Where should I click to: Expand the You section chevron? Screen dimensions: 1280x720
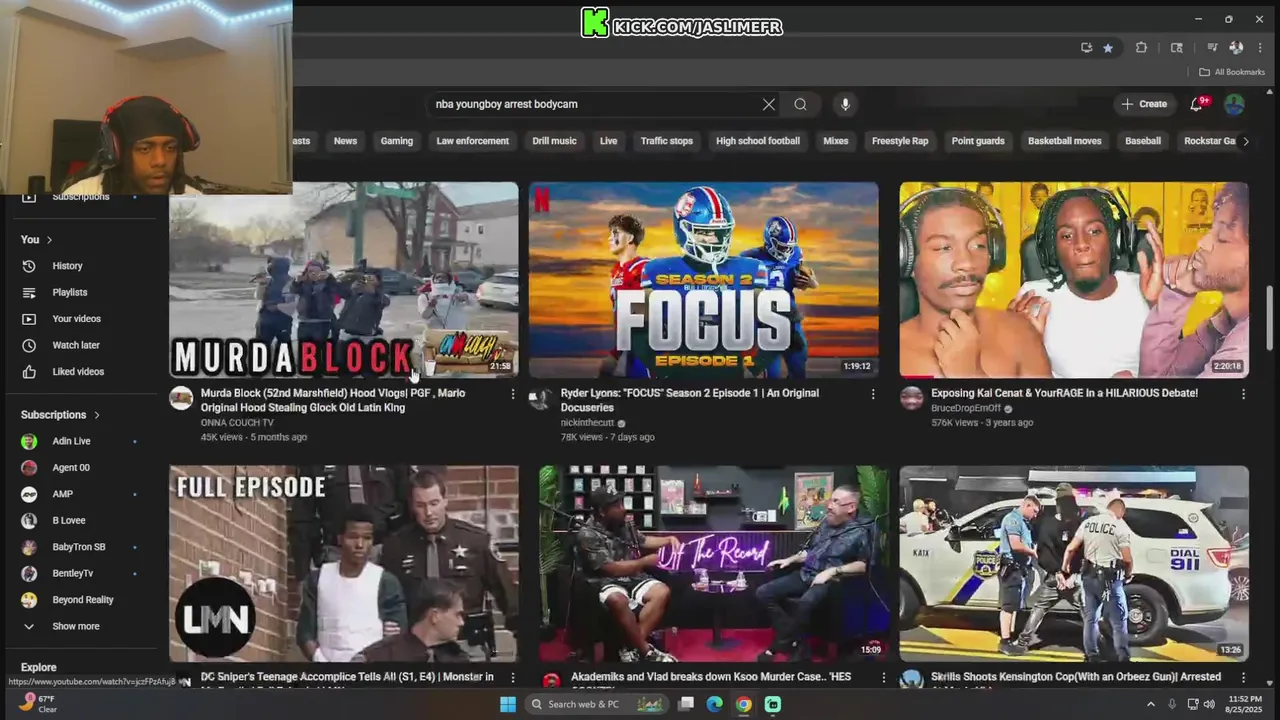tap(49, 240)
